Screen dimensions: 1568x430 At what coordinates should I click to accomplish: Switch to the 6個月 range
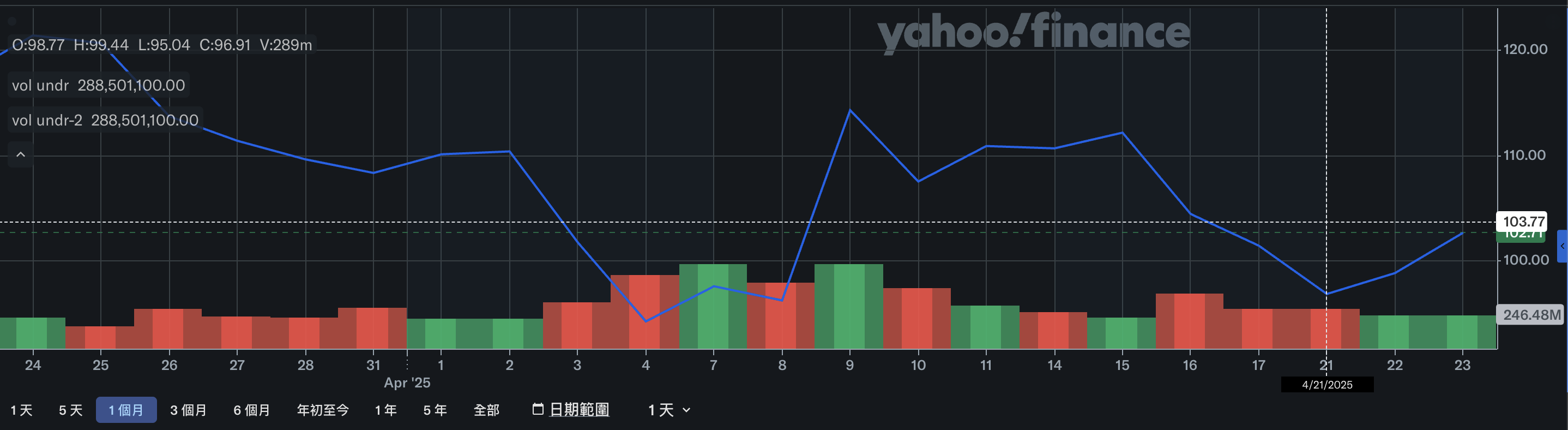point(251,410)
